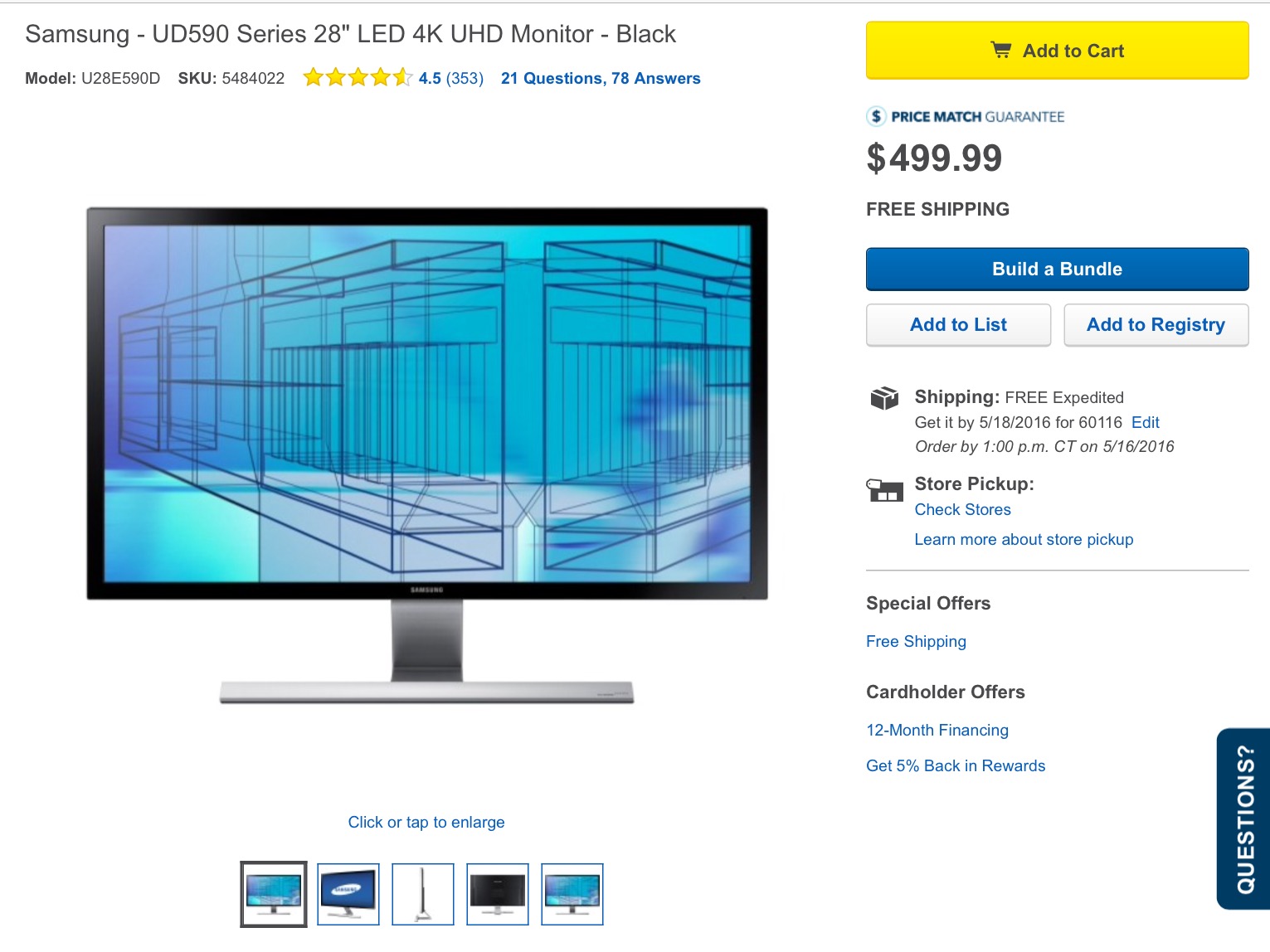Click the store pickup icon

tap(884, 490)
